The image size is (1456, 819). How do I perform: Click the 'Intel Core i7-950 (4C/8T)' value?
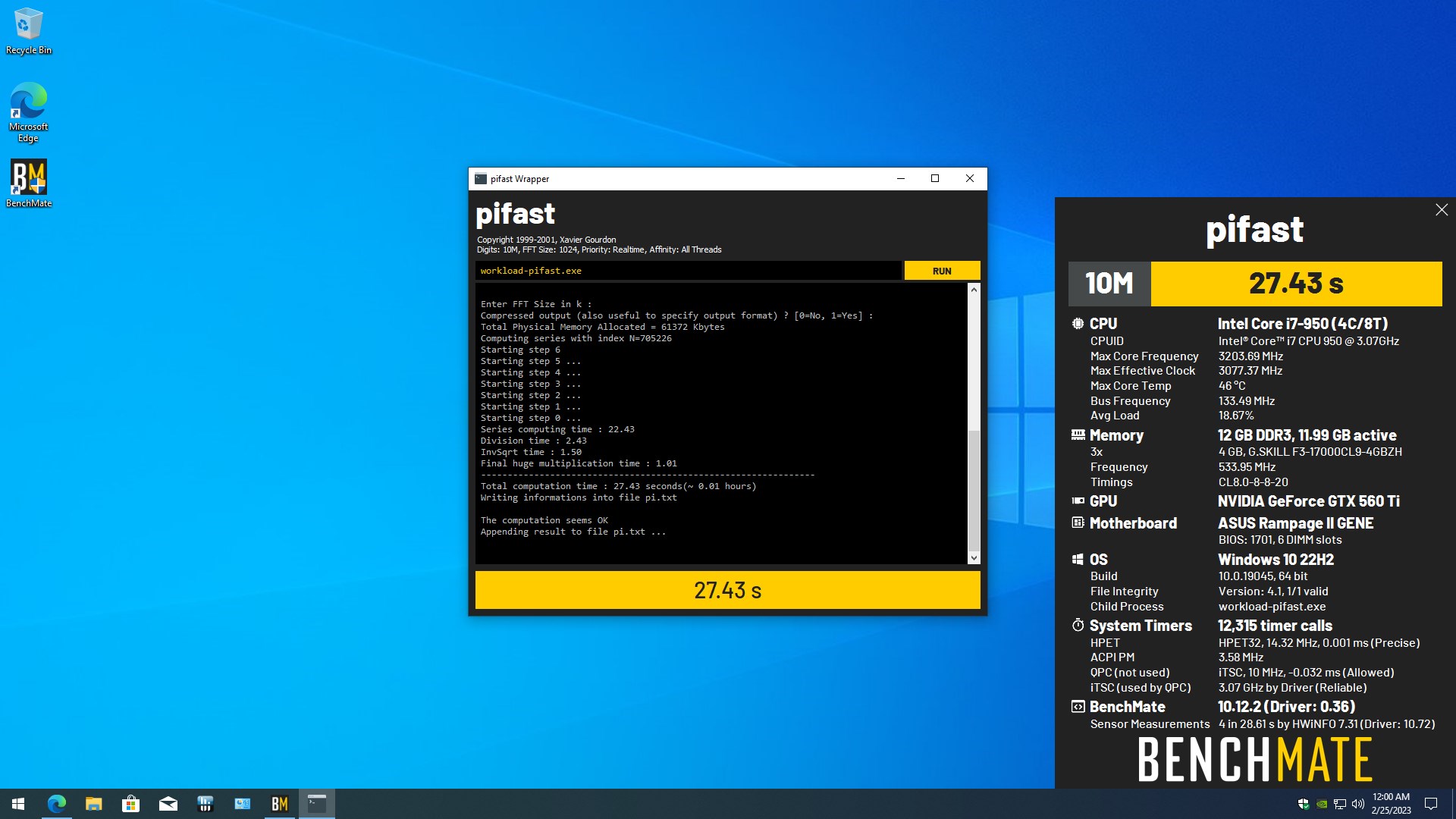1303,324
